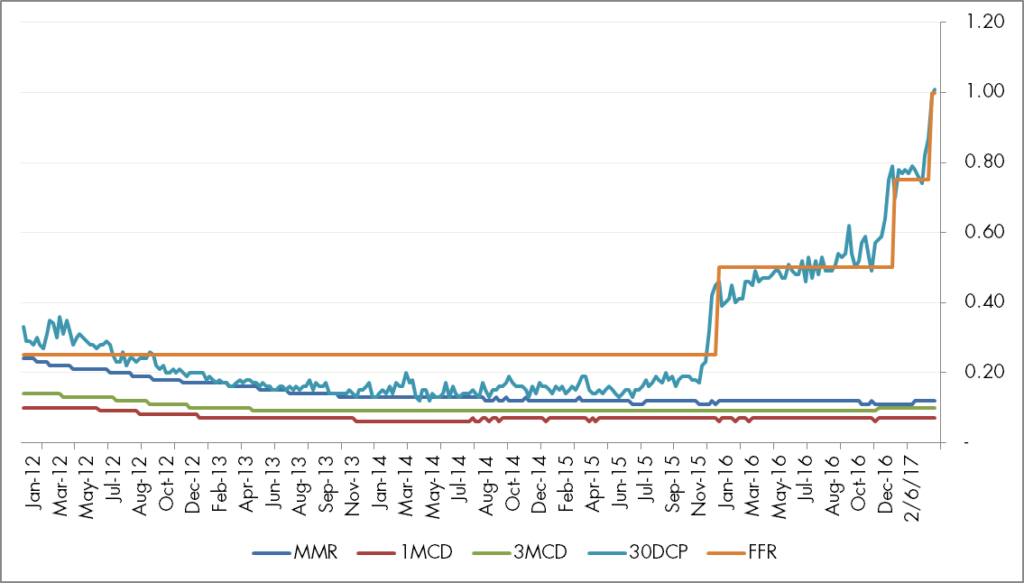
Task: Click the 0.20 y-axis value
Action: pyautogui.click(x=984, y=372)
